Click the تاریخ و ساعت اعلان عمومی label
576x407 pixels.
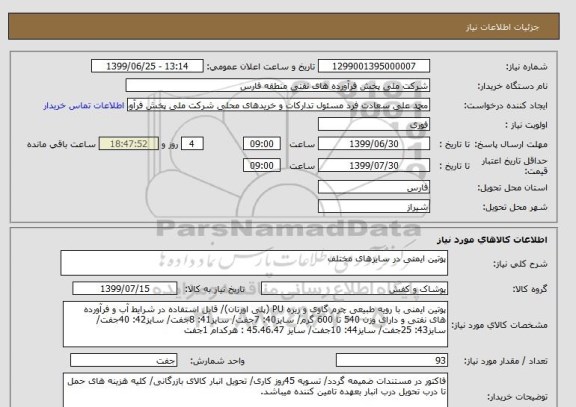pyautogui.click(x=261, y=67)
